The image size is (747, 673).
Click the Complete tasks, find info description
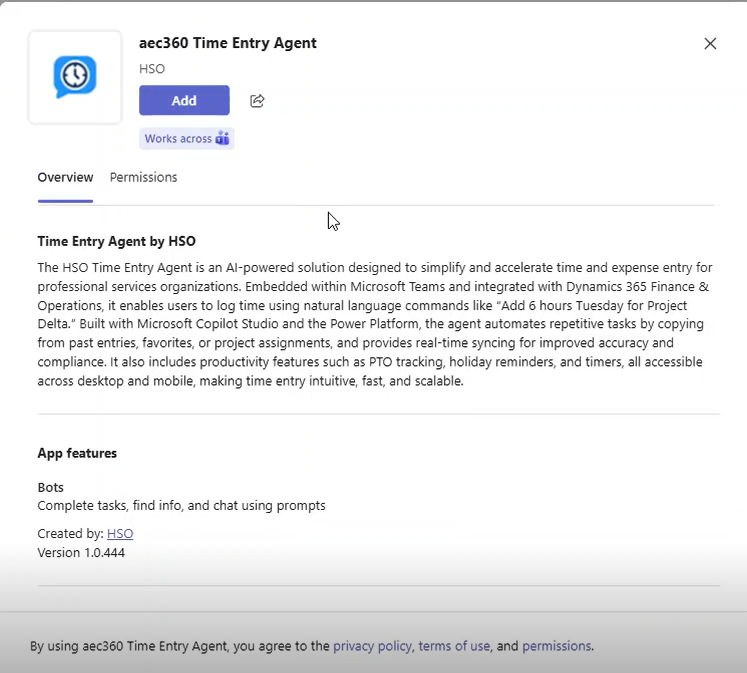click(182, 505)
